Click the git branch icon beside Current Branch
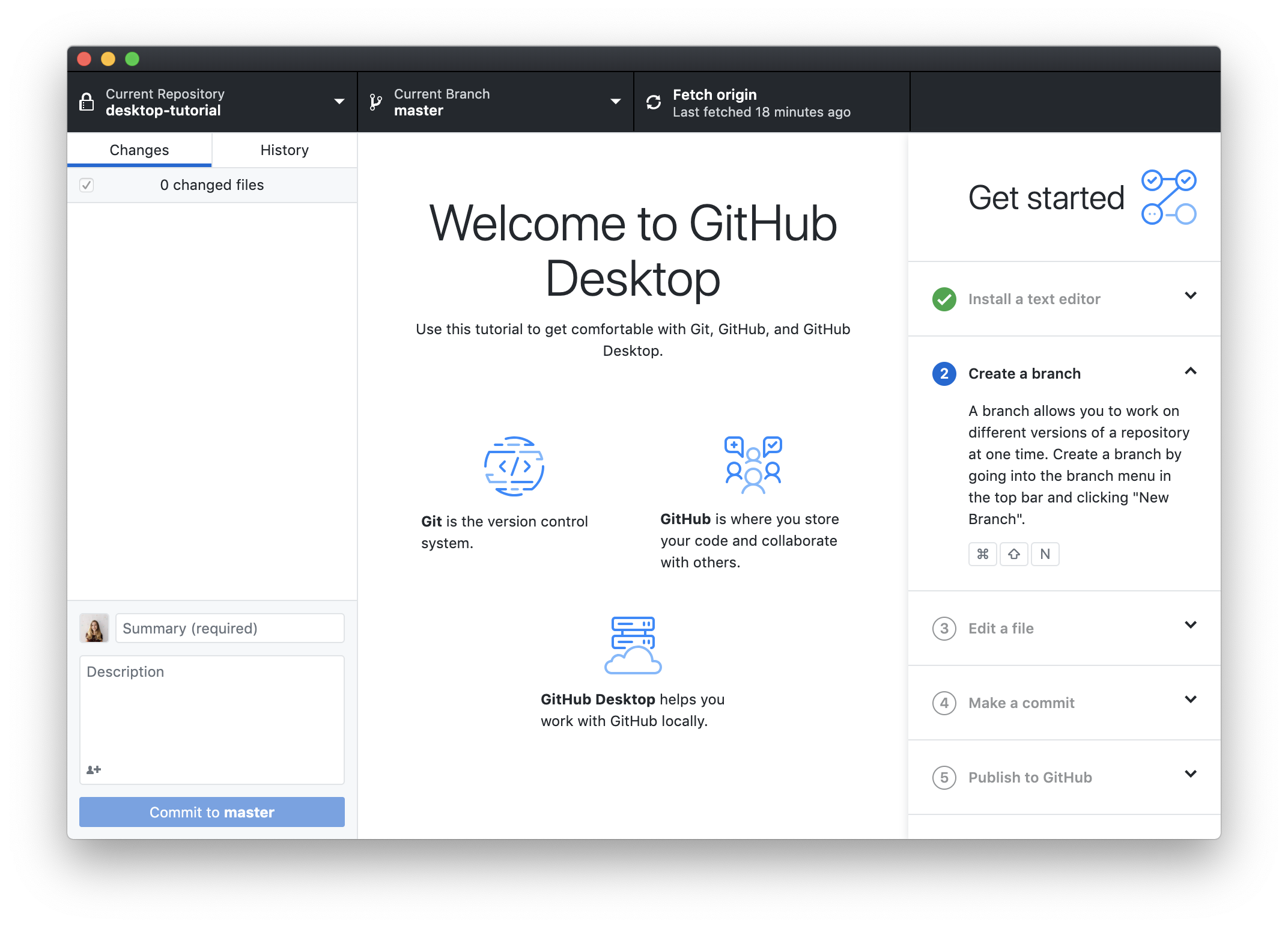1288x928 pixels. coord(375,102)
